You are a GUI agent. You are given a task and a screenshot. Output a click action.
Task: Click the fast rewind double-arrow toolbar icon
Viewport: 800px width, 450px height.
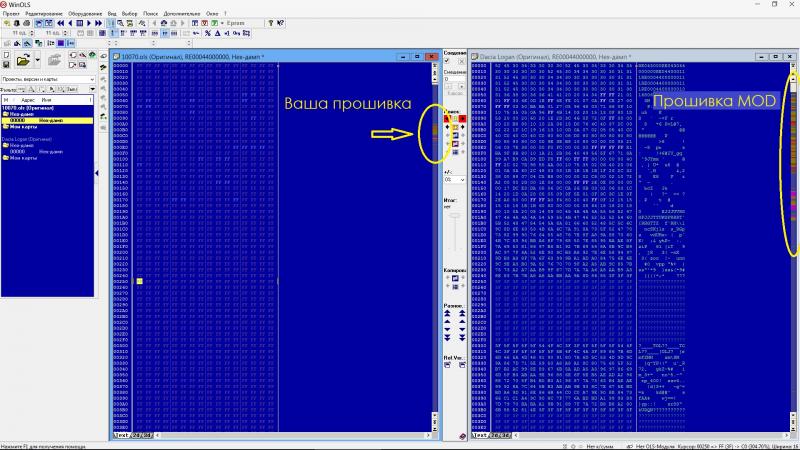tap(61, 23)
